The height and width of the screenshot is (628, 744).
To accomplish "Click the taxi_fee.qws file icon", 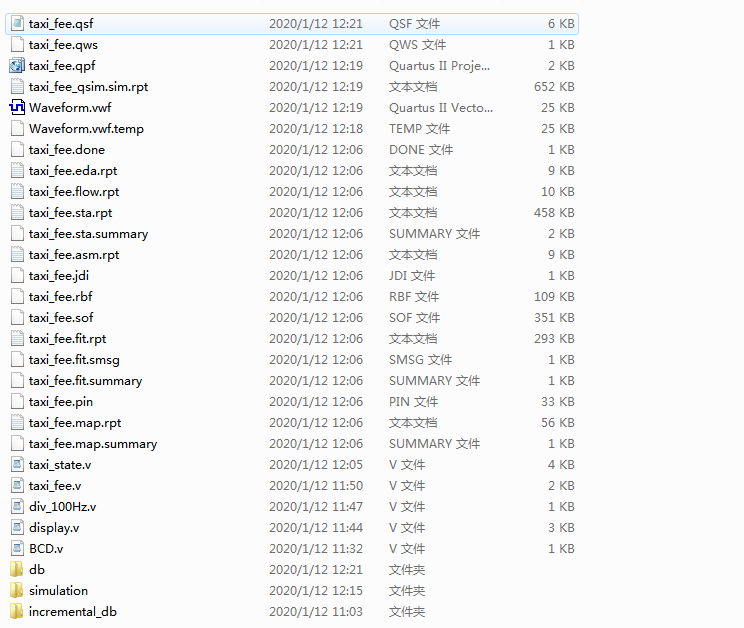I will click(x=17, y=45).
